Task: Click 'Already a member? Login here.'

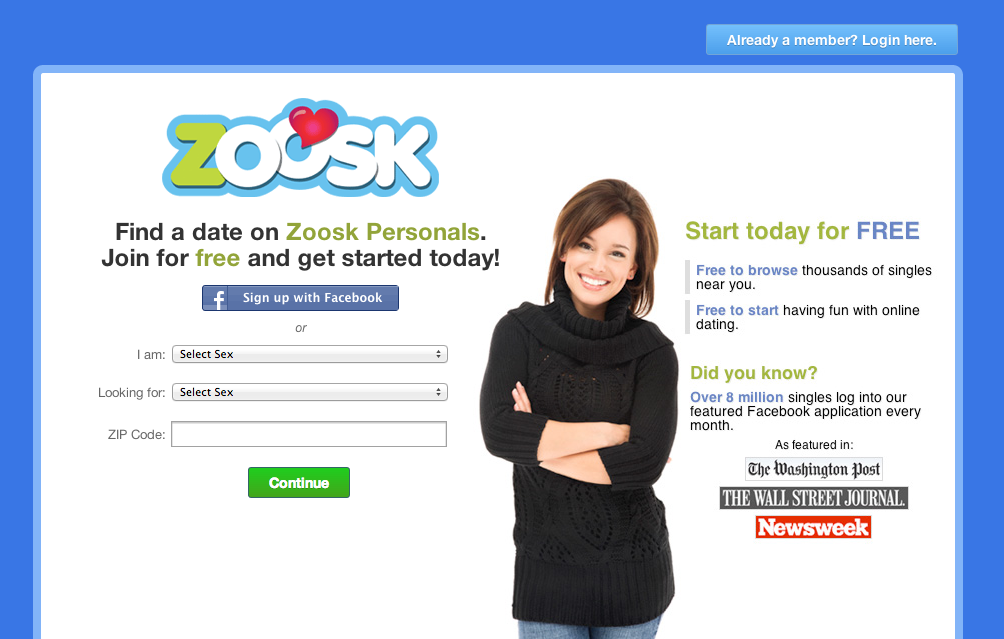Action: 832,40
